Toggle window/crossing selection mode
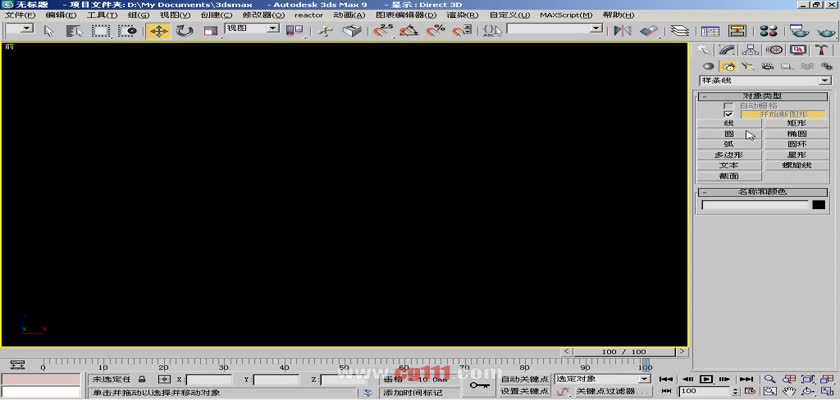 click(128, 31)
